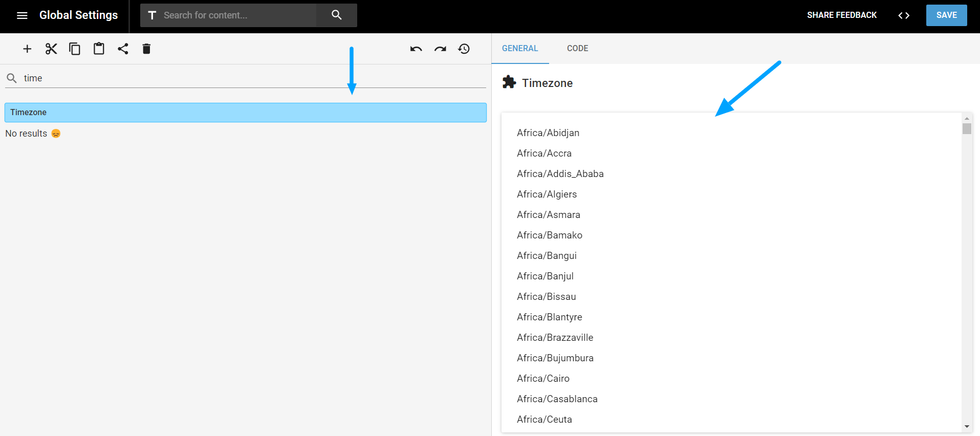The height and width of the screenshot is (436, 980).
Task: Redo the last undone change
Action: click(x=440, y=49)
